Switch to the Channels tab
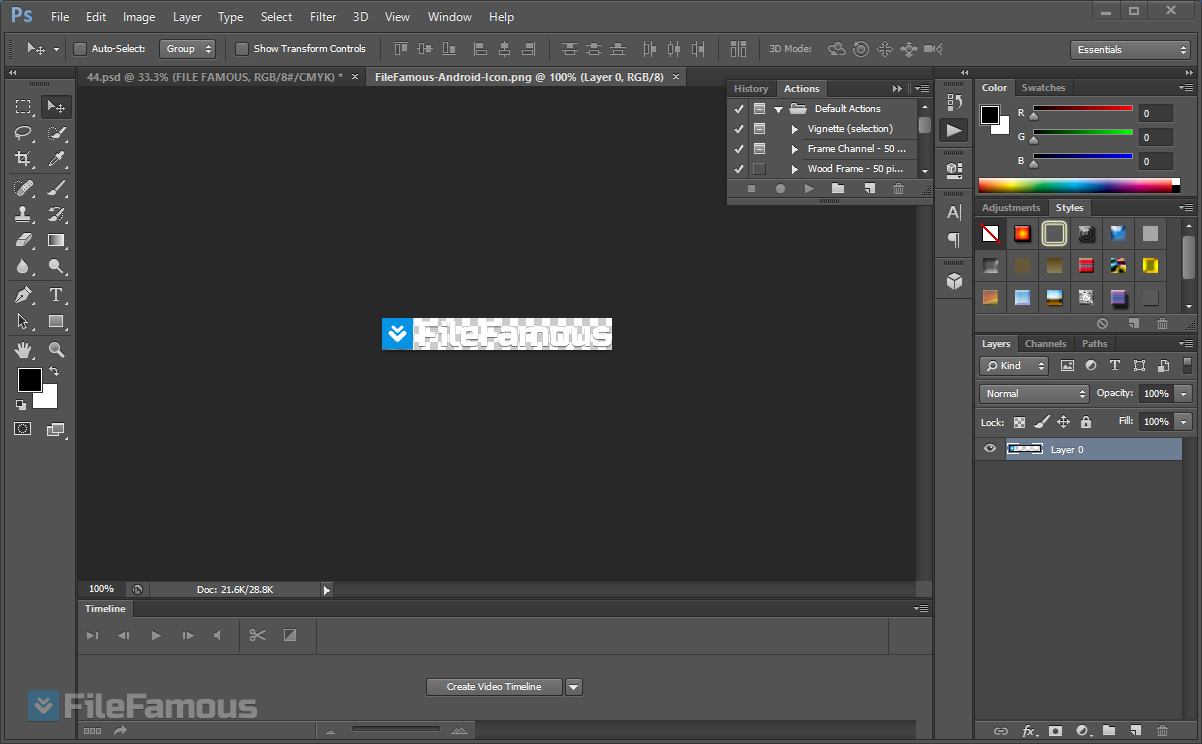This screenshot has height=744, width=1202. pos(1045,344)
